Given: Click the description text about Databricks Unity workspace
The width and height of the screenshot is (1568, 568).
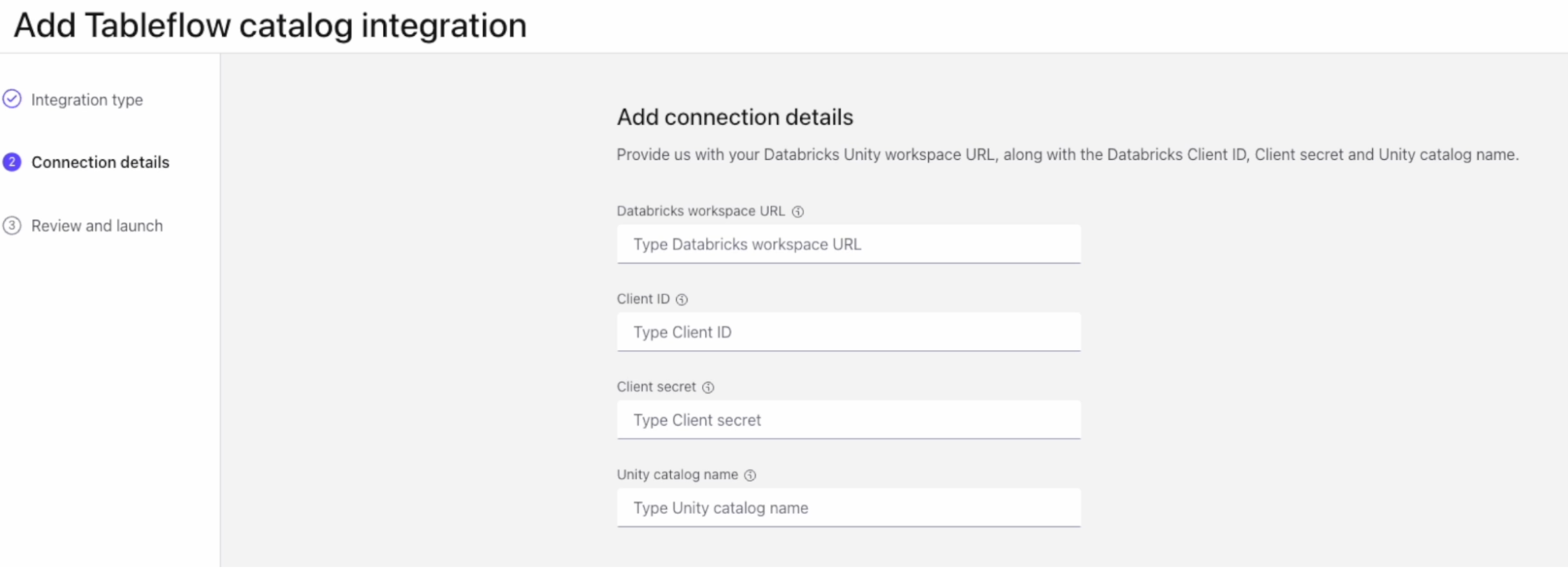Looking at the screenshot, I should (x=1068, y=155).
